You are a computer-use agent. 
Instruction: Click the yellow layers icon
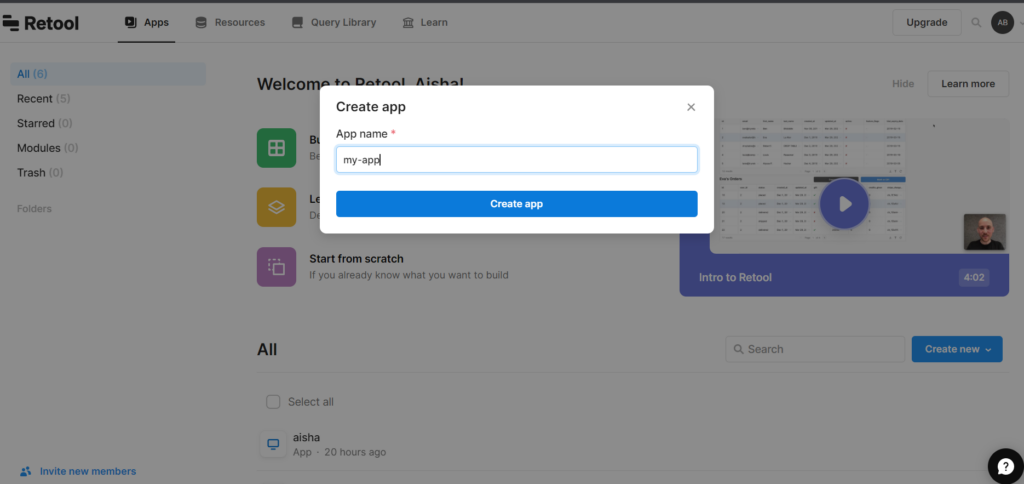(276, 207)
